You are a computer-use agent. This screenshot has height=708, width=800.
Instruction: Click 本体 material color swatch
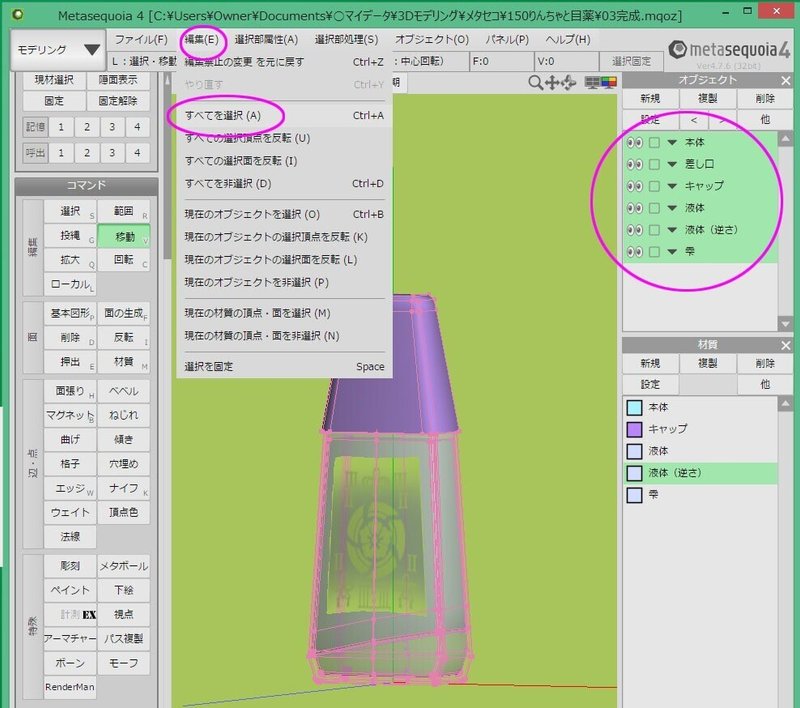pos(634,408)
